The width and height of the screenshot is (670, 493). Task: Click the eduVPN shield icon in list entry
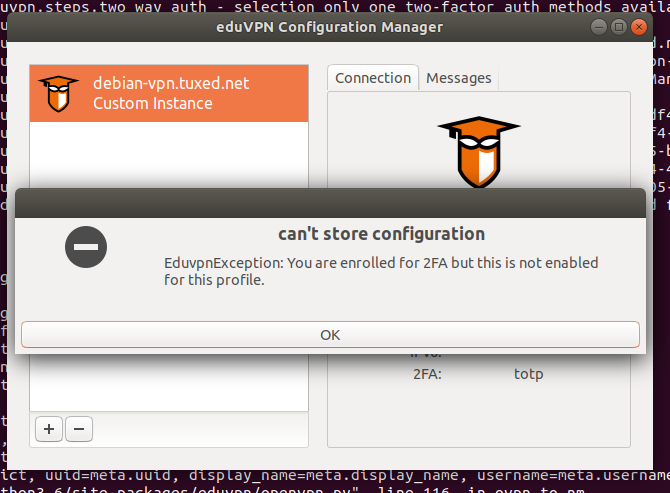[x=59, y=94]
